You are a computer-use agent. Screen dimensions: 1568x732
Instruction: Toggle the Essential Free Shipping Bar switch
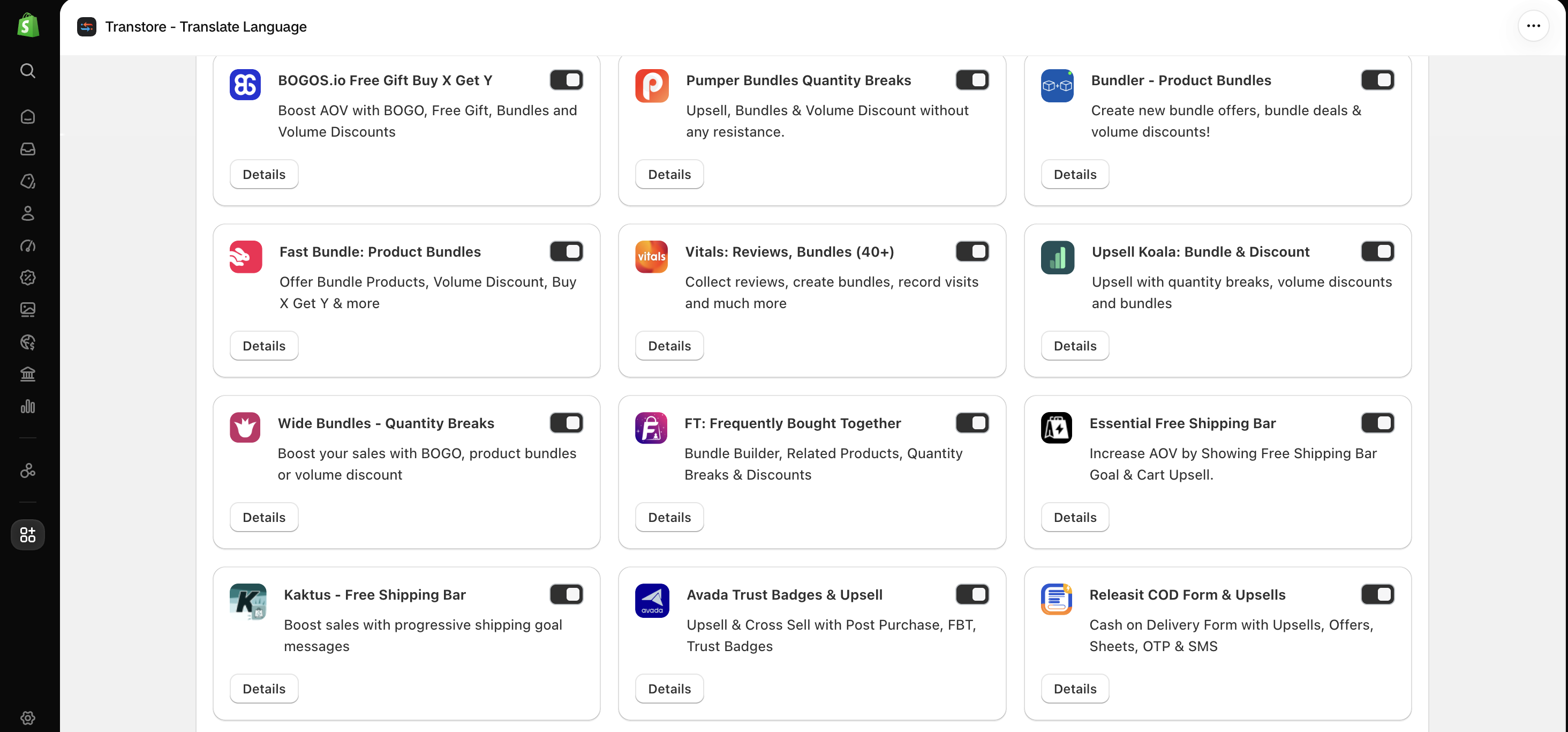pyautogui.click(x=1377, y=423)
